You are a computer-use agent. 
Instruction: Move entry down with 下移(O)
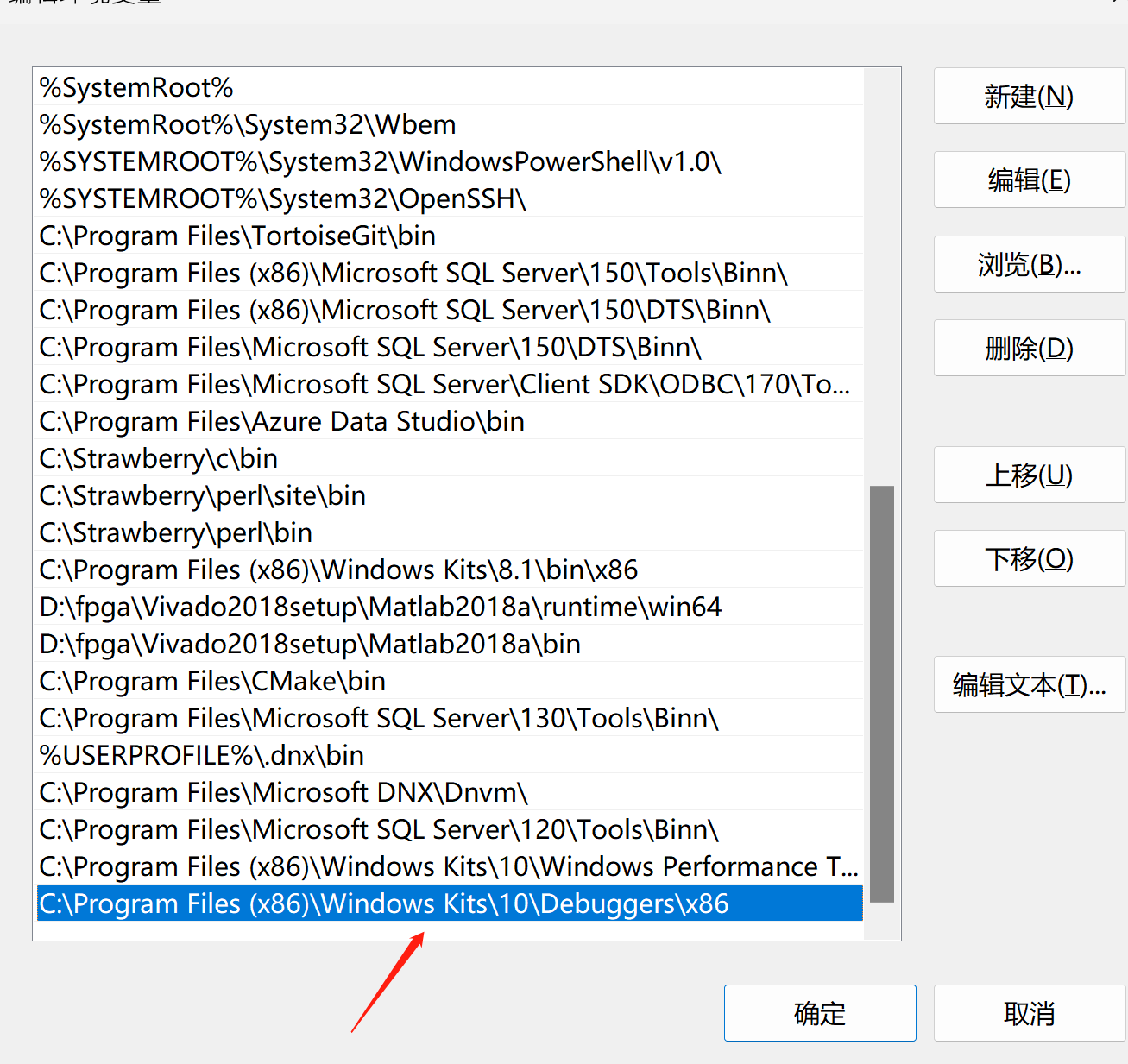pos(1030,558)
